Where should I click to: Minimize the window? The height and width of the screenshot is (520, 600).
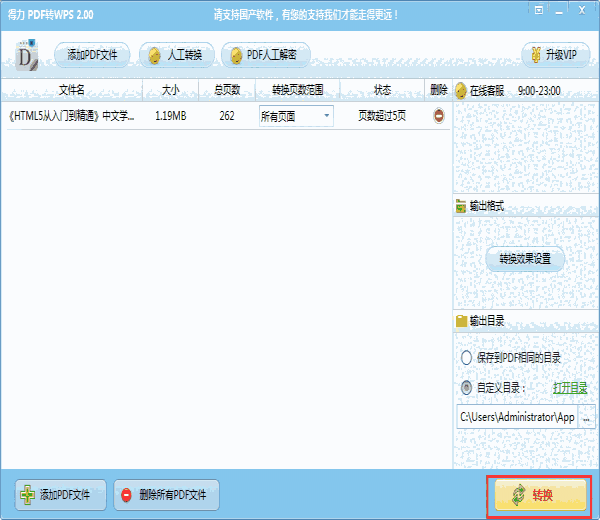coord(559,11)
